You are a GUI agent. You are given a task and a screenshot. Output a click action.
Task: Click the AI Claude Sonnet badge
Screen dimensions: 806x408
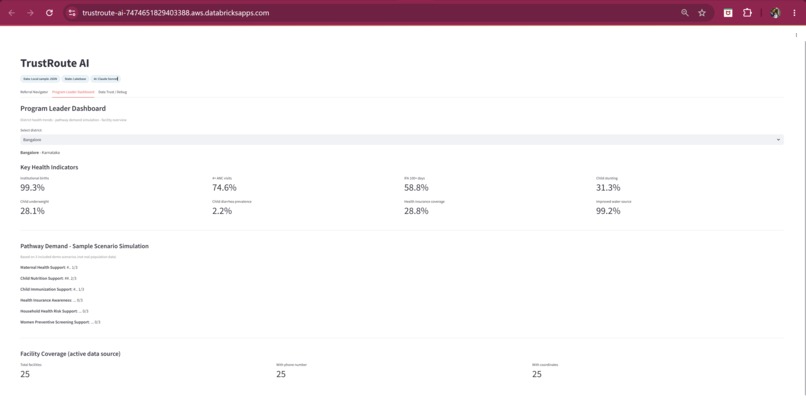[105, 79]
